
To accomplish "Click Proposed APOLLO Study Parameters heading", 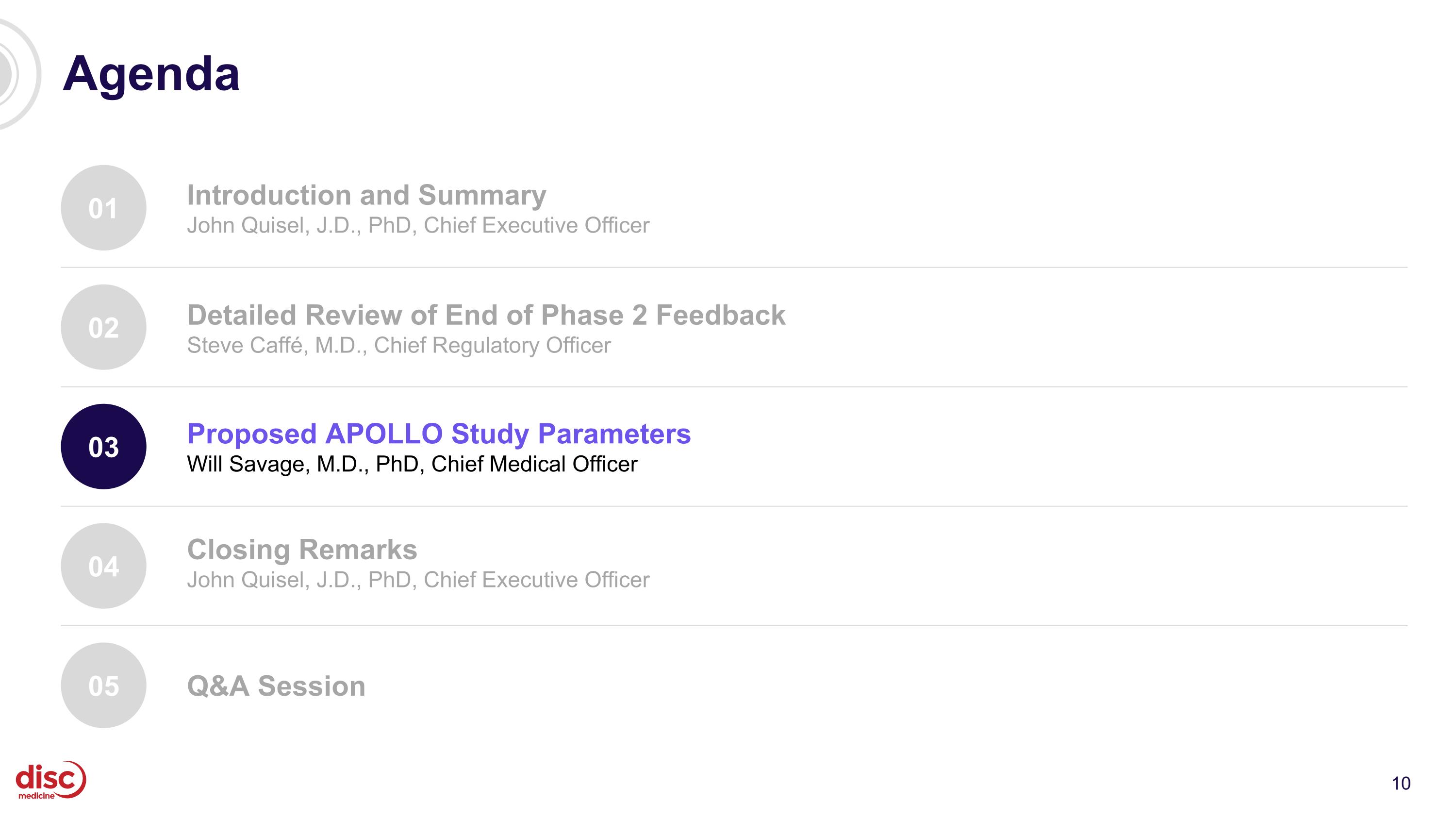I will 439,434.
